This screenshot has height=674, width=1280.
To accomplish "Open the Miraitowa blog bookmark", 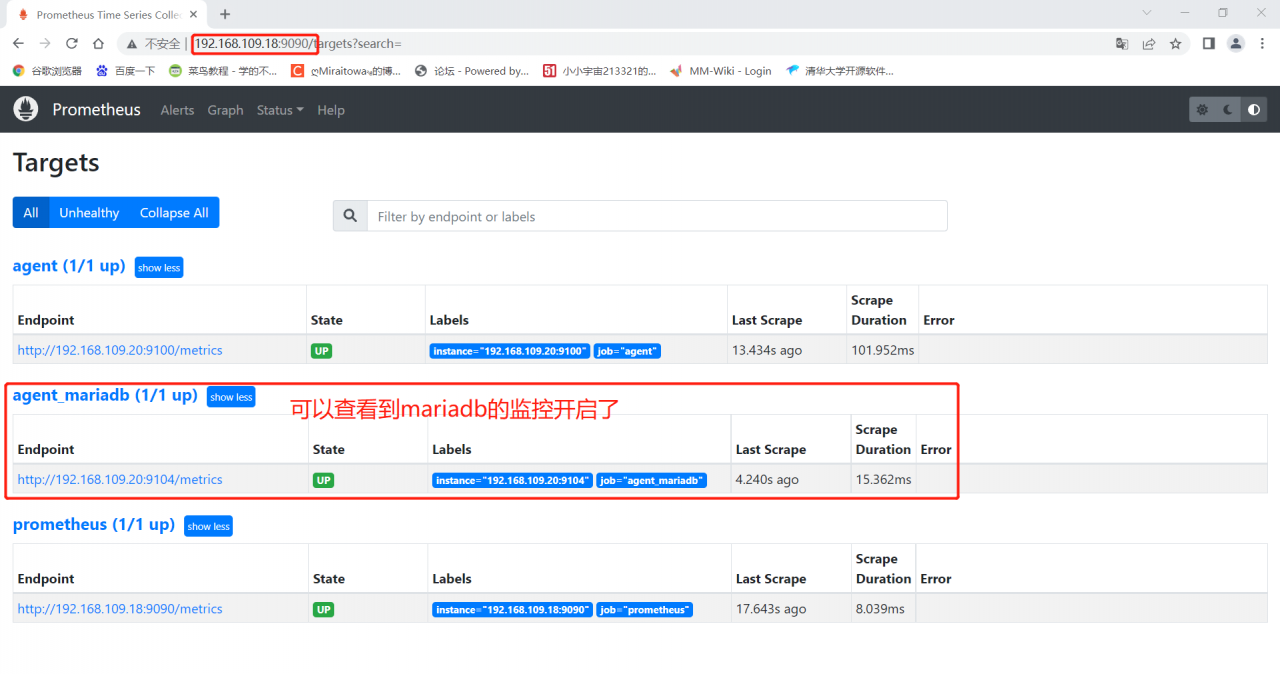I will (x=346, y=71).
